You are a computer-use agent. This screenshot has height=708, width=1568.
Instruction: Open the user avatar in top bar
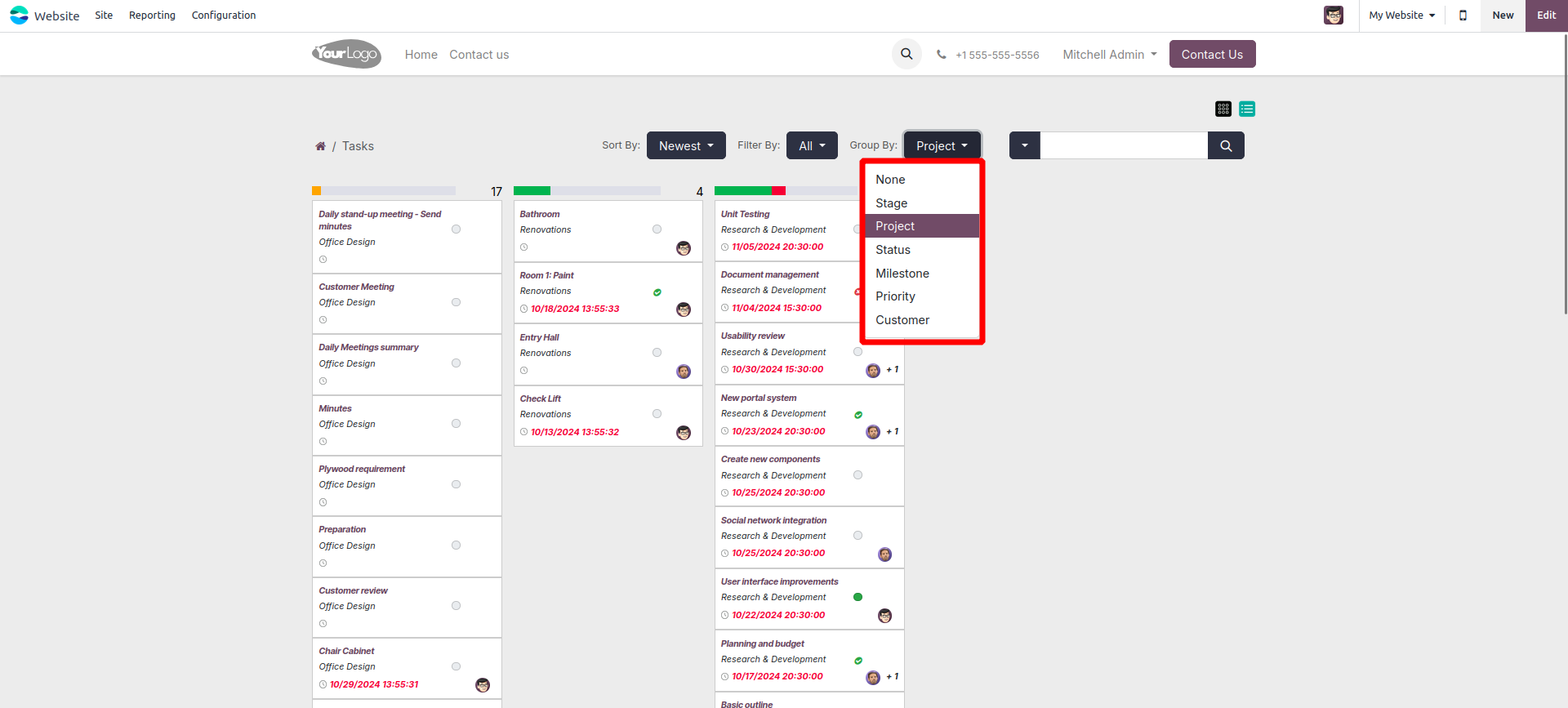point(1334,16)
